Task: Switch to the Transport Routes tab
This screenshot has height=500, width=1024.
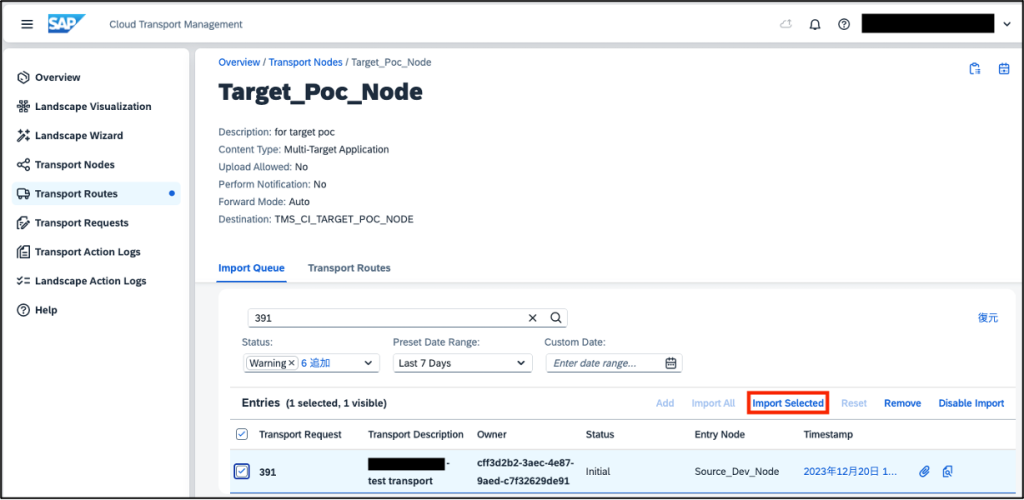Action: [349, 268]
